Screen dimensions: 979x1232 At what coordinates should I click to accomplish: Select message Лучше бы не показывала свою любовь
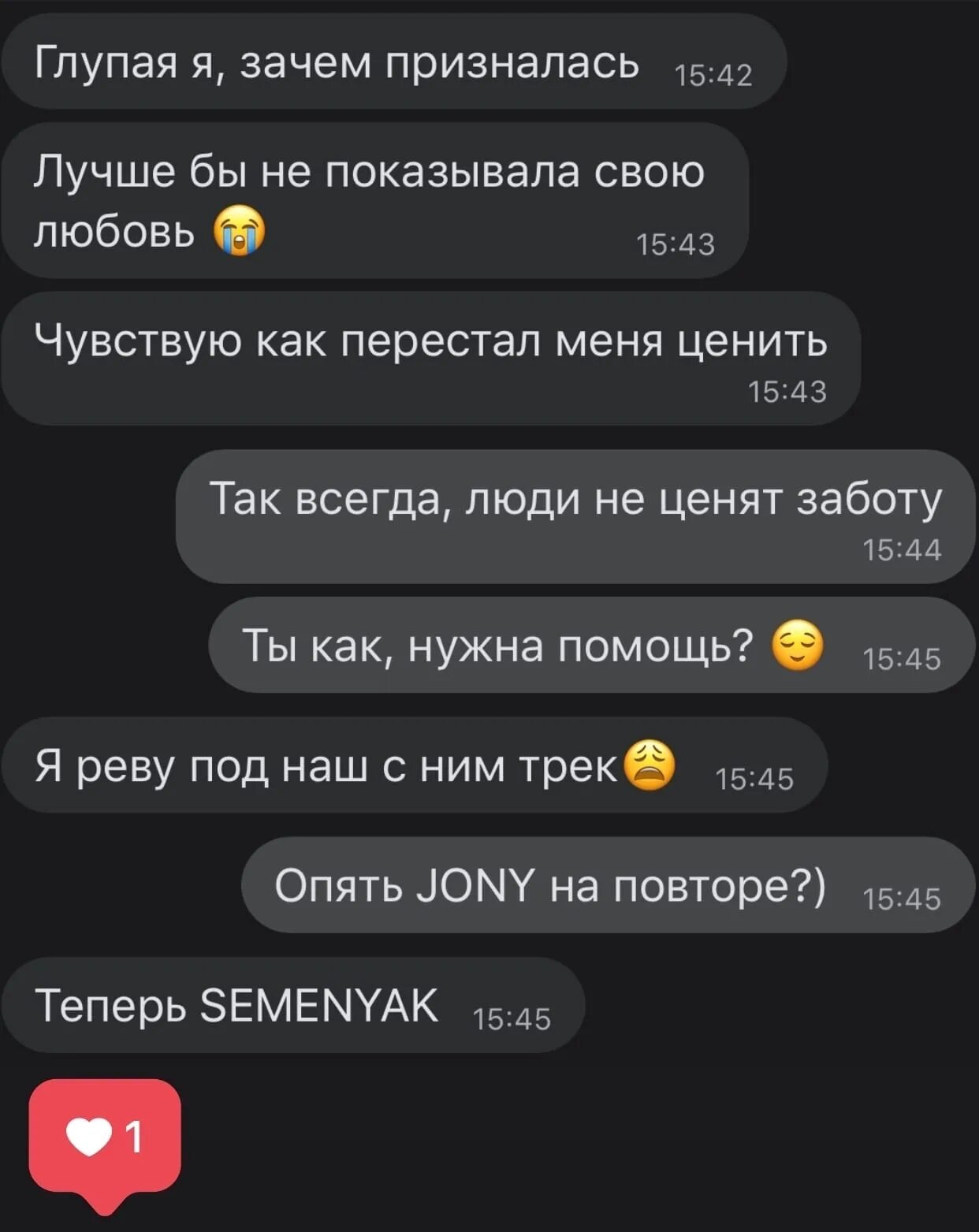374,200
